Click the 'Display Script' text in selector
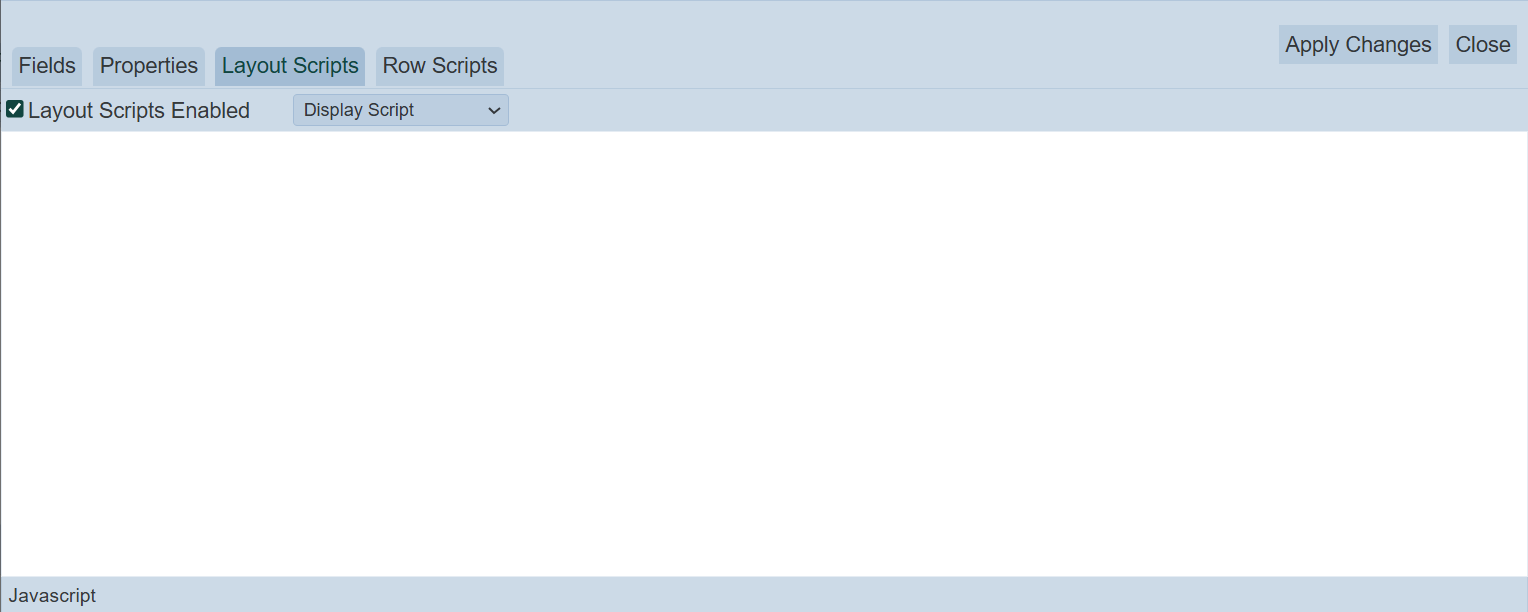The image size is (1528, 612). tap(359, 110)
